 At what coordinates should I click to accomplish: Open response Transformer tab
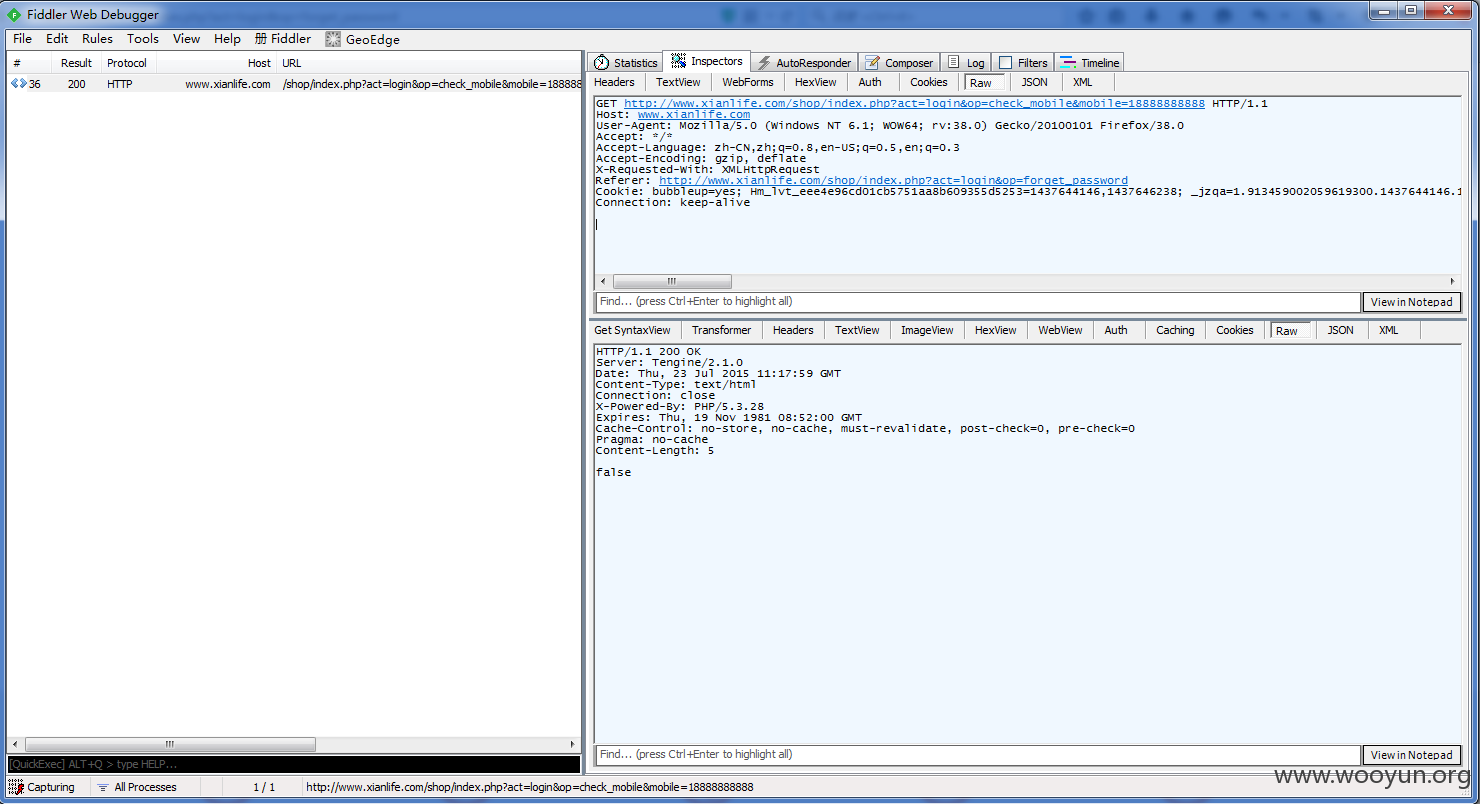[x=721, y=330]
